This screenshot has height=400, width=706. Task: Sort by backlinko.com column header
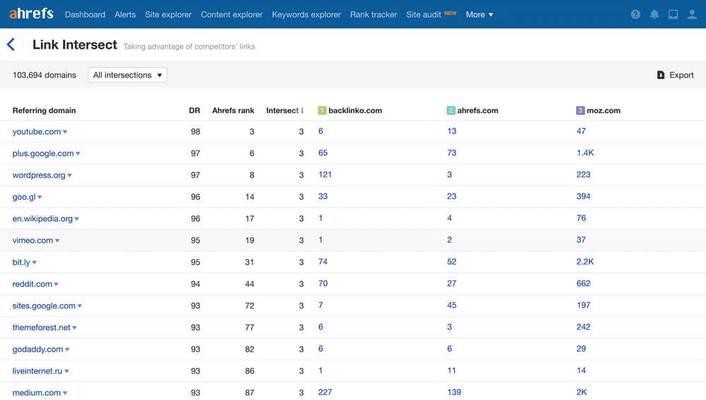coord(355,110)
